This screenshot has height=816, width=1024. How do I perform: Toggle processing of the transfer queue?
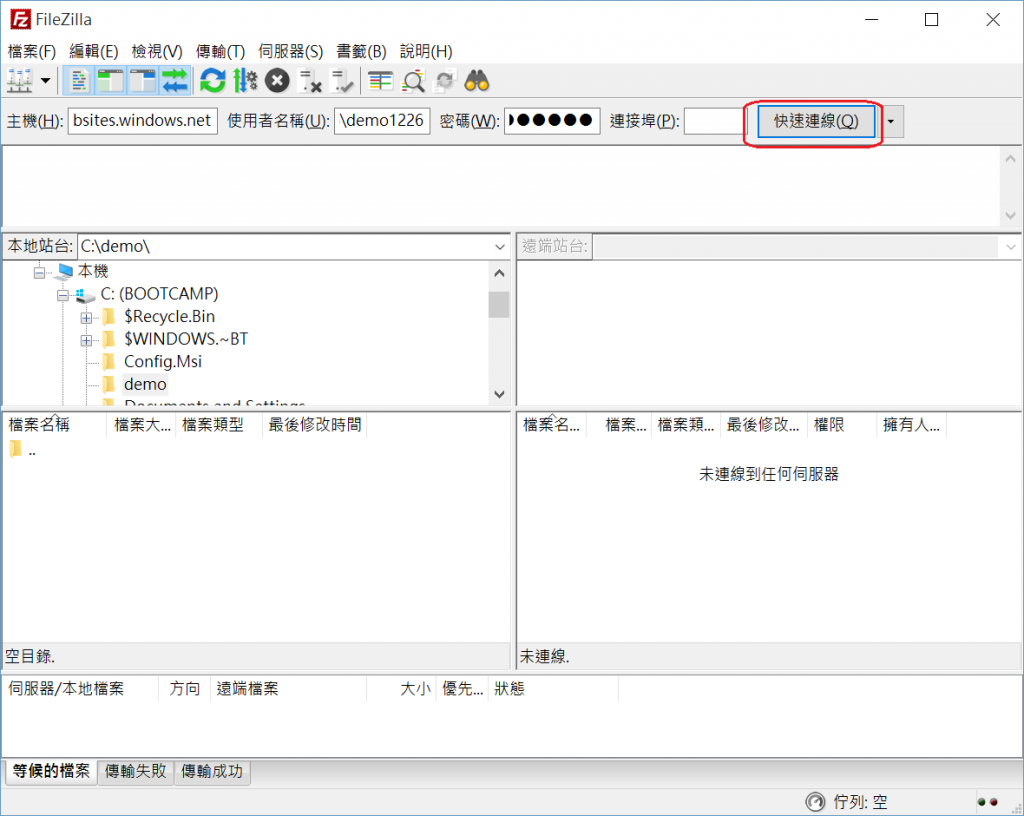click(245, 81)
